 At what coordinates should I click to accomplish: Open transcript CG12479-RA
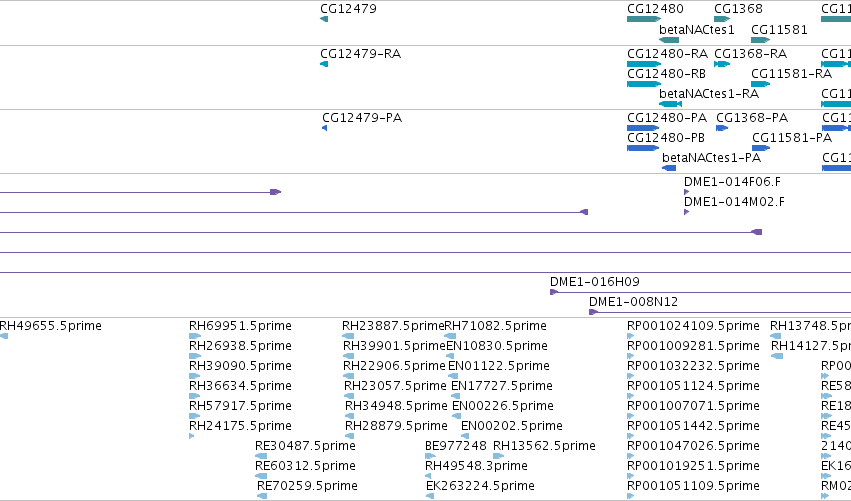360,54
